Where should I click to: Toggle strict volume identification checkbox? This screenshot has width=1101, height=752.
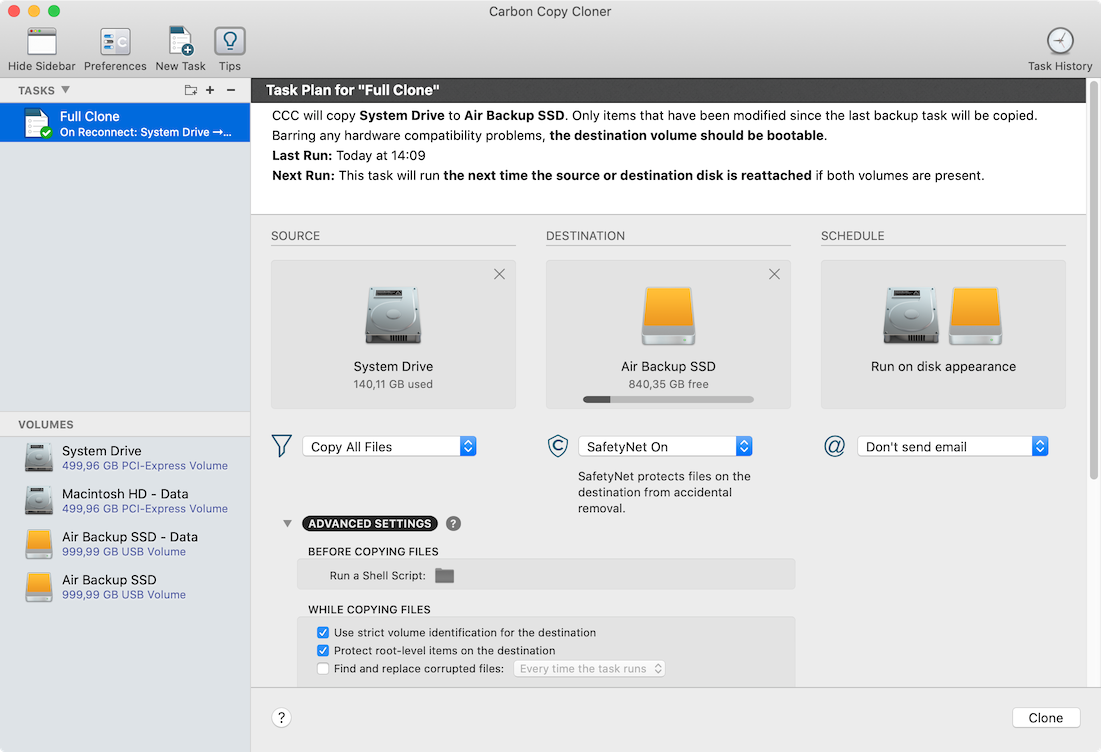[323, 633]
